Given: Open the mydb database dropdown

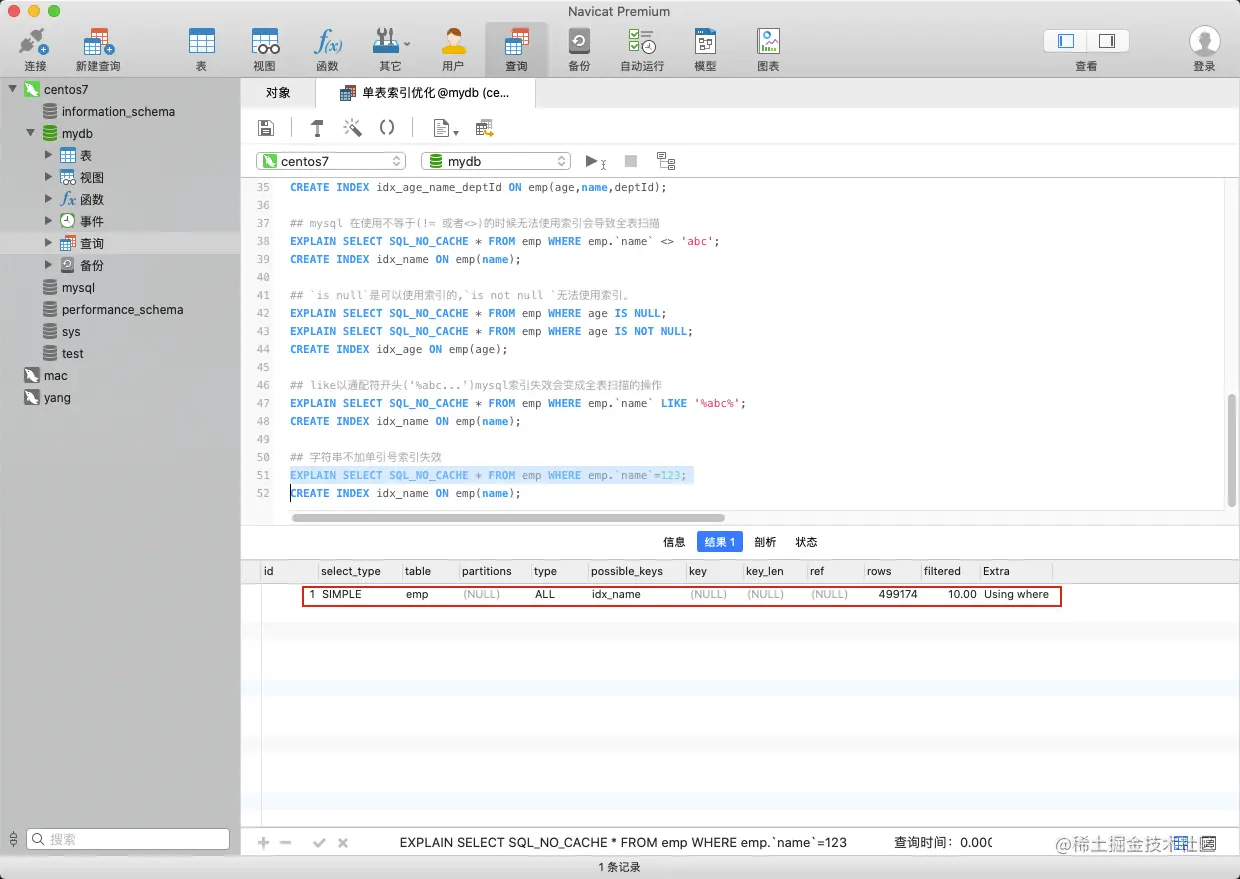Looking at the screenshot, I should 496,161.
